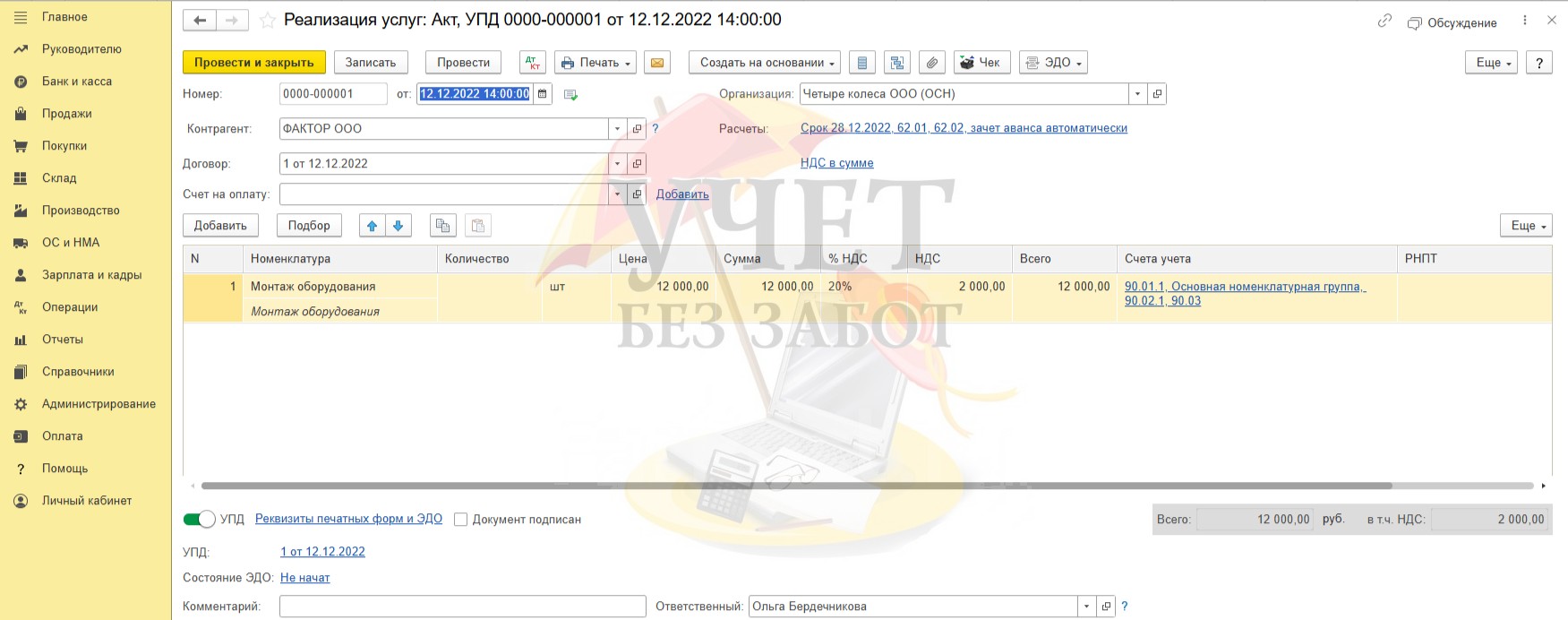
Task: Toggle the УПД switch off
Action: [199, 520]
